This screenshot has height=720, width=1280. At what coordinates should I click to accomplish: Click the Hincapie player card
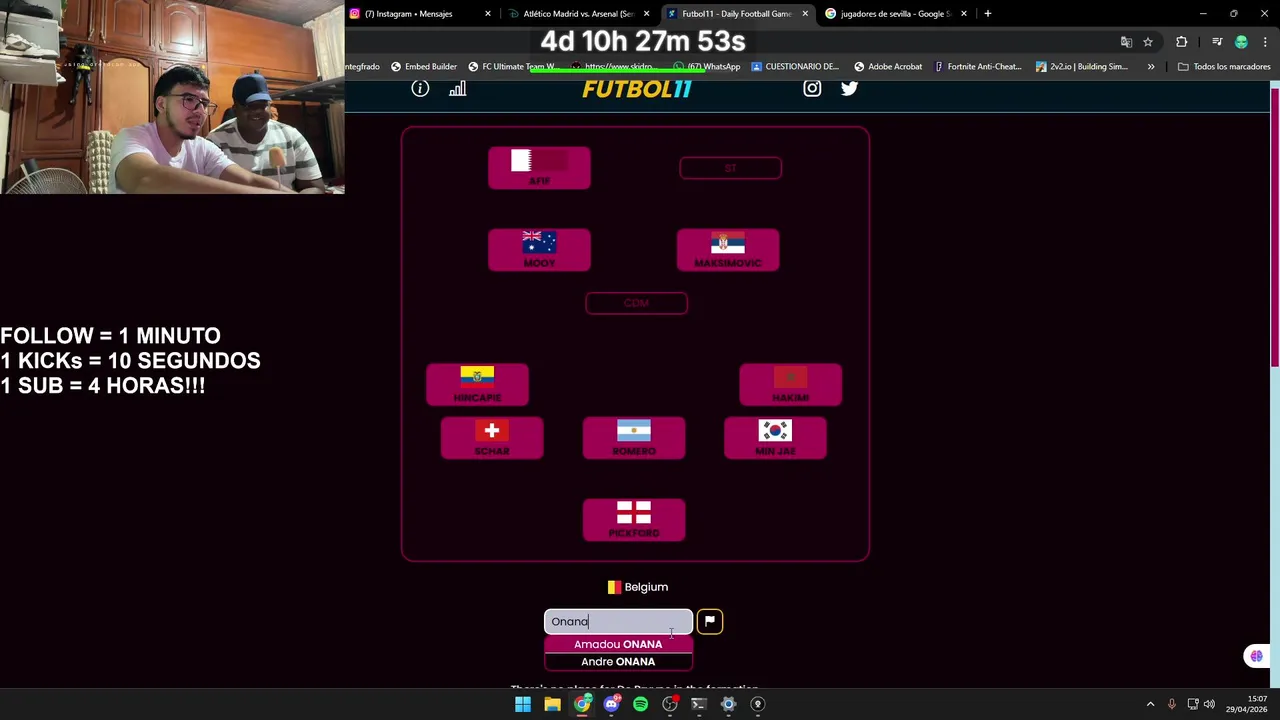[x=477, y=385]
